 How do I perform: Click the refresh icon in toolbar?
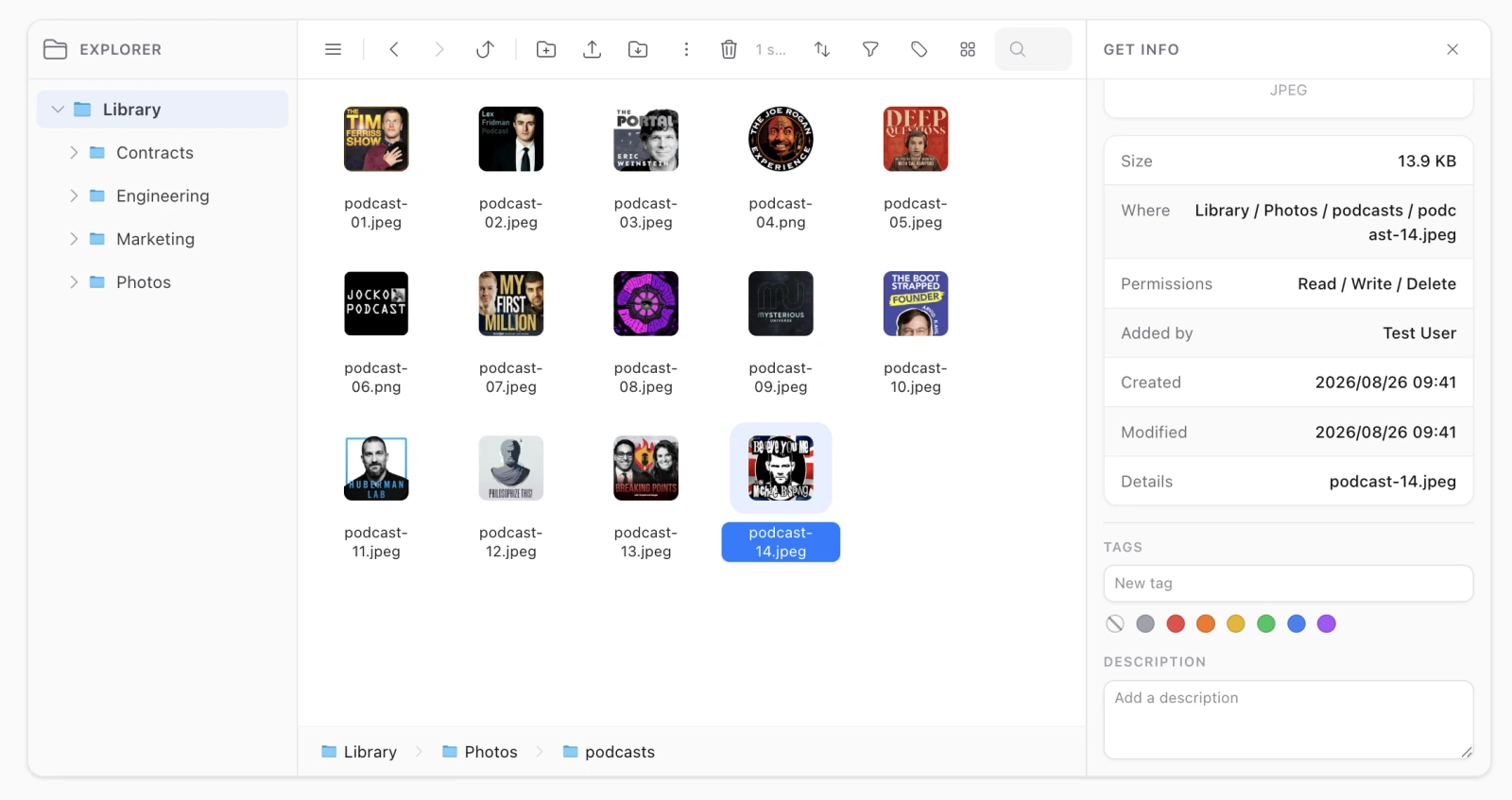pos(485,49)
